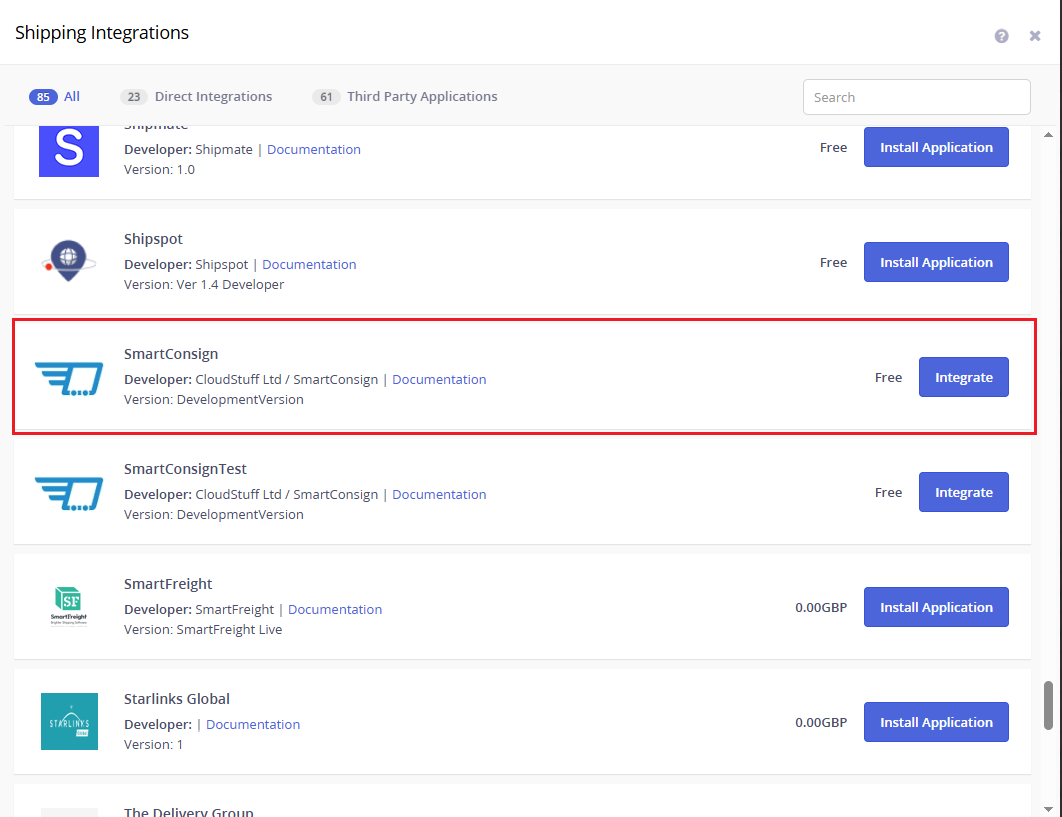Viewport: 1062px width, 817px height.
Task: Select SmartConsignTest 'Version: DevelopmentVersion' text
Action: pyautogui.click(x=213, y=515)
